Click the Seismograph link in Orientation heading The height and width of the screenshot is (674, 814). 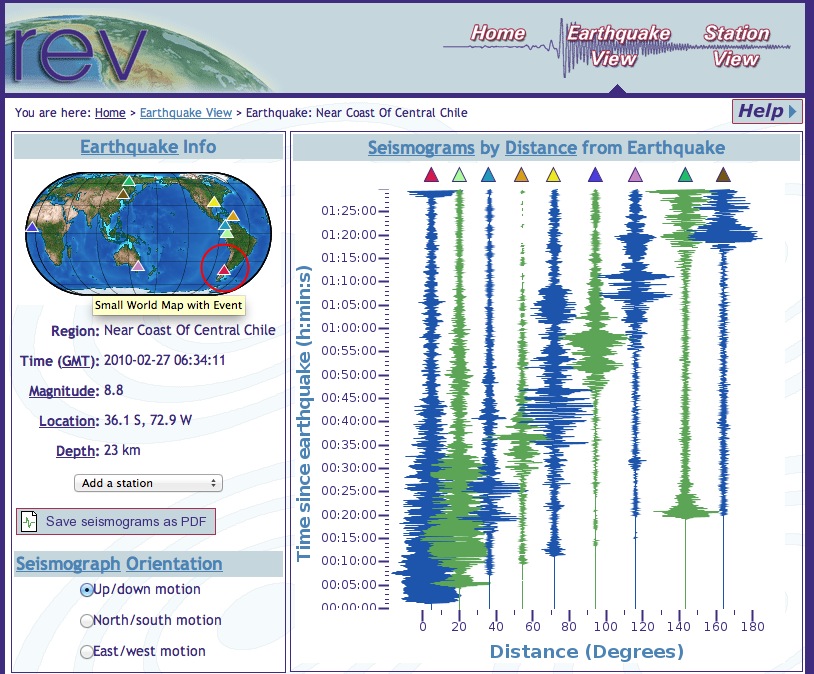68,564
